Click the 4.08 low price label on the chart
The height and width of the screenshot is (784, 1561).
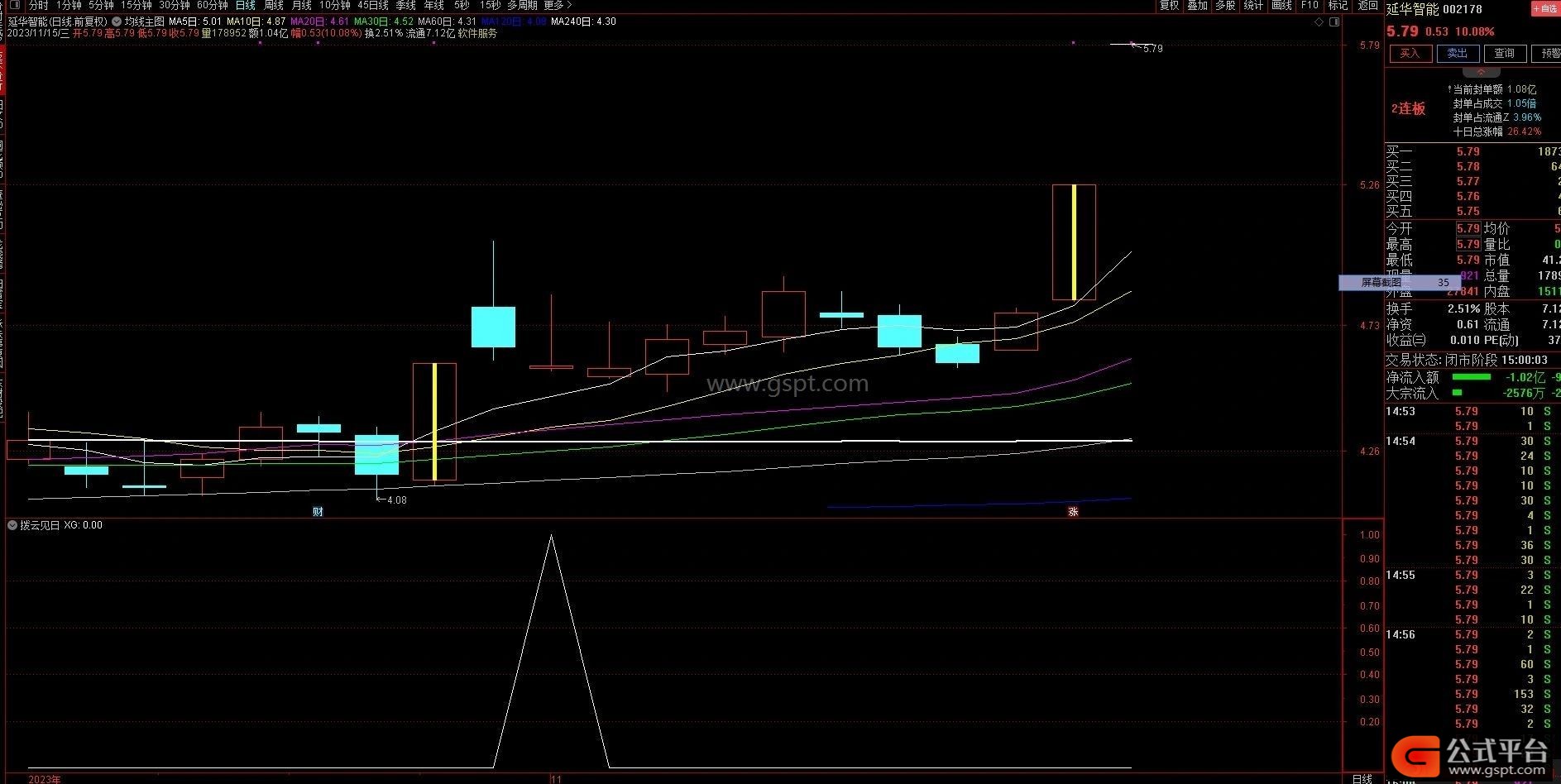tap(397, 500)
